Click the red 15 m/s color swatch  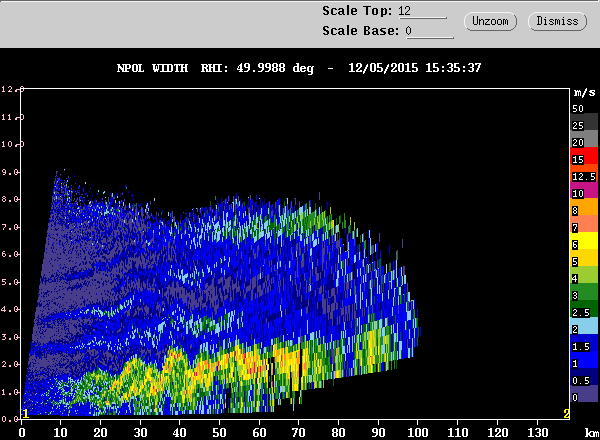pos(584,156)
